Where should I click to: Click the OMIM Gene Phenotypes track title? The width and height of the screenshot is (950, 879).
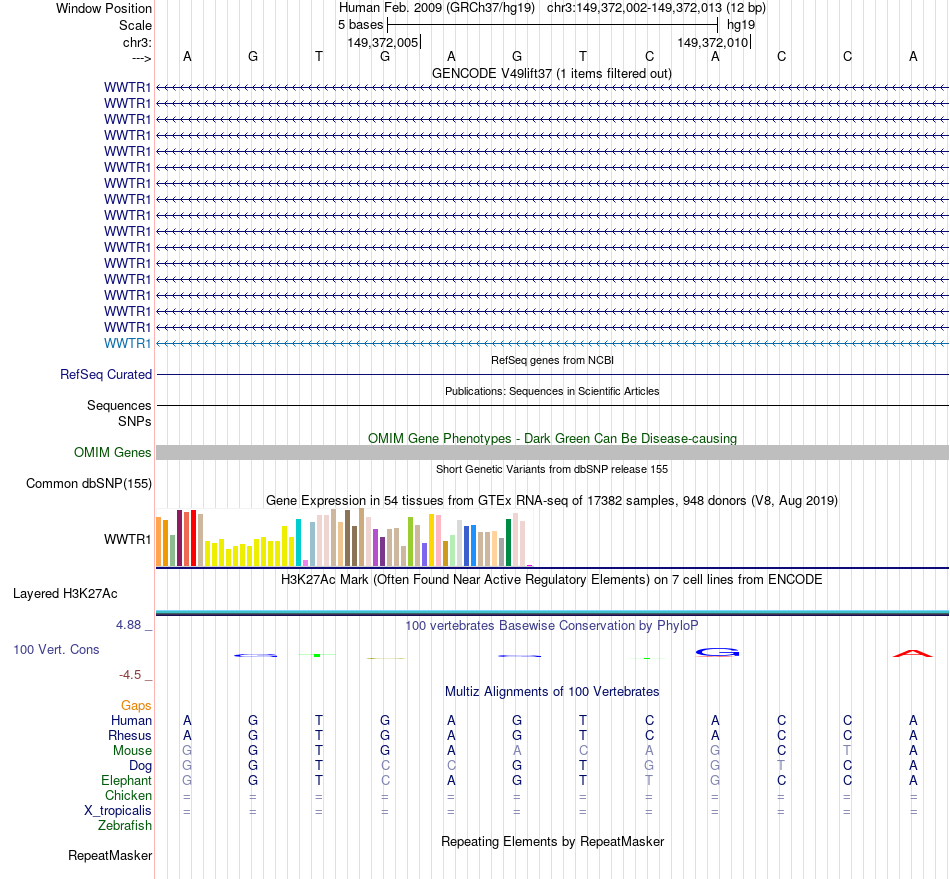552,438
